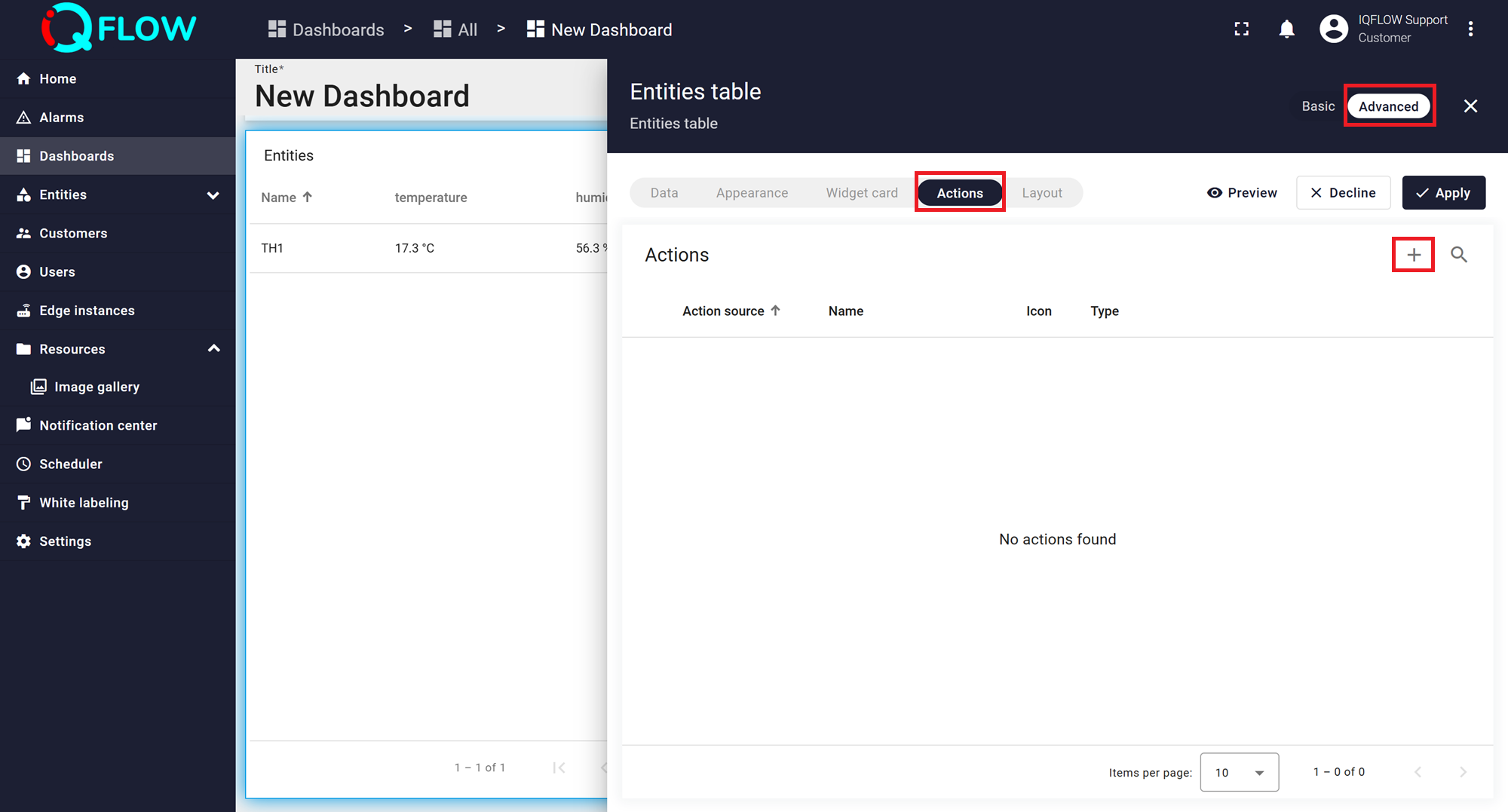Click the search actions magnifier icon
The height and width of the screenshot is (812, 1508).
click(1458, 255)
